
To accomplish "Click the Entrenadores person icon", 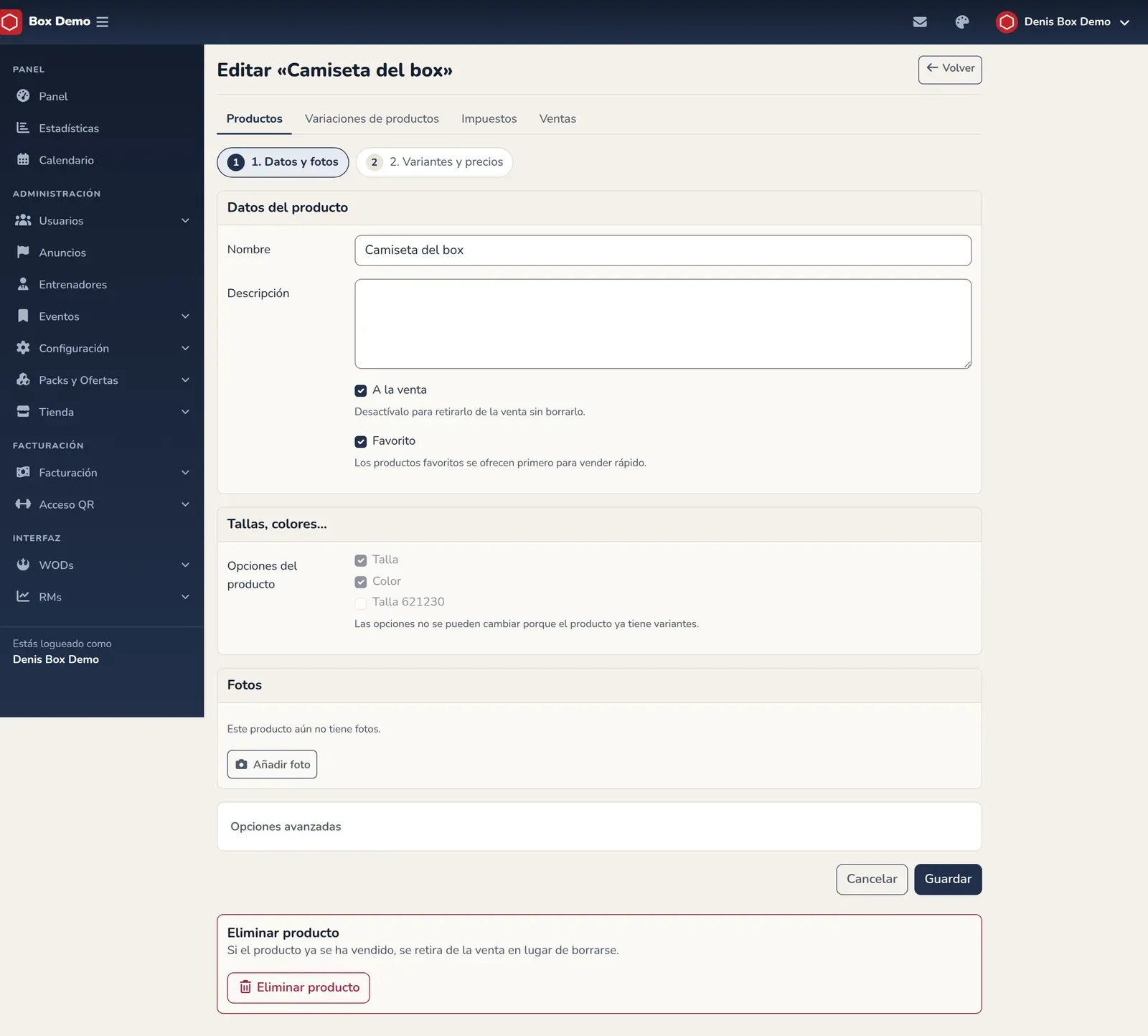I will click(x=23, y=284).
